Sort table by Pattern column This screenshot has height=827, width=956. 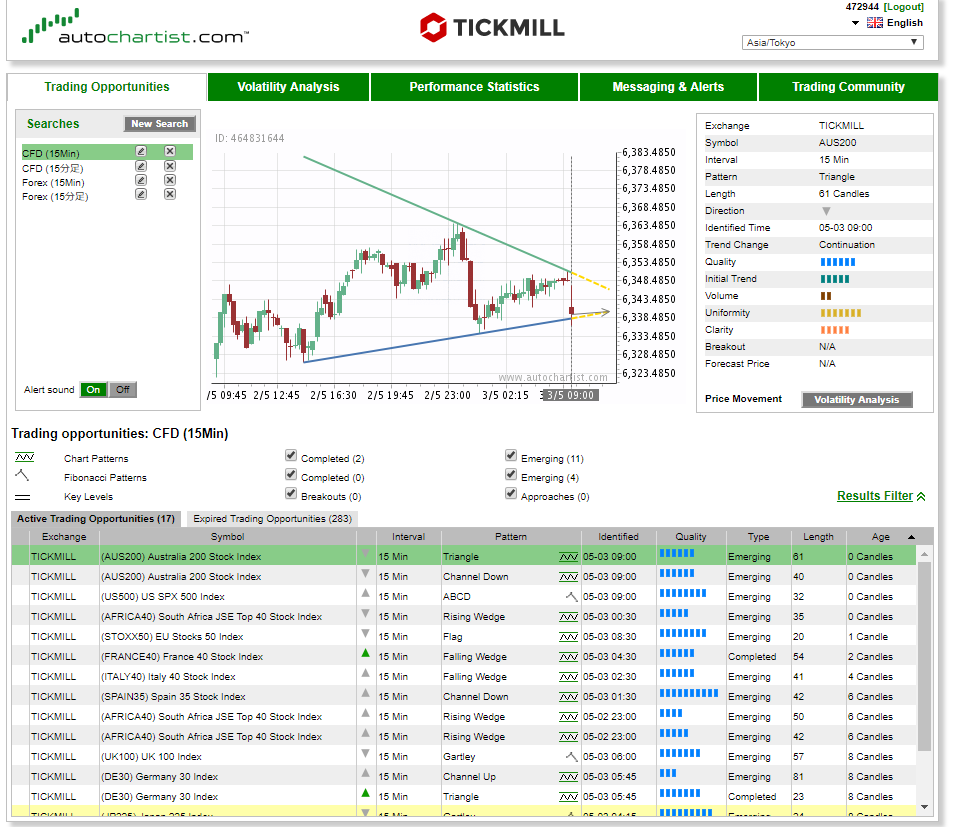click(x=511, y=537)
